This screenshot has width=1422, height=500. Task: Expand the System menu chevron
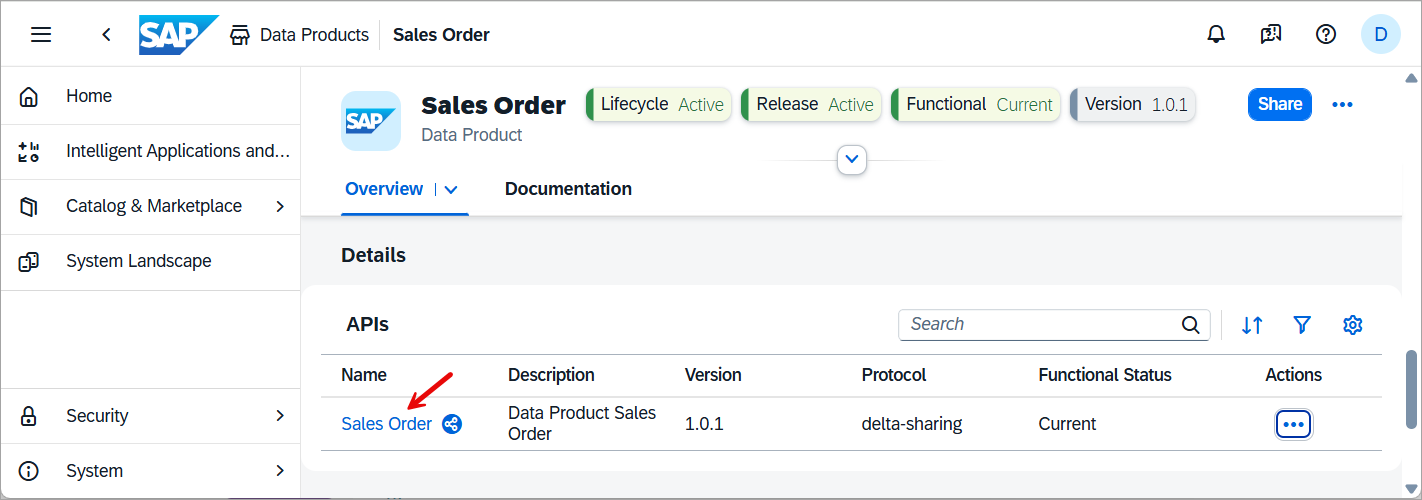click(x=280, y=471)
